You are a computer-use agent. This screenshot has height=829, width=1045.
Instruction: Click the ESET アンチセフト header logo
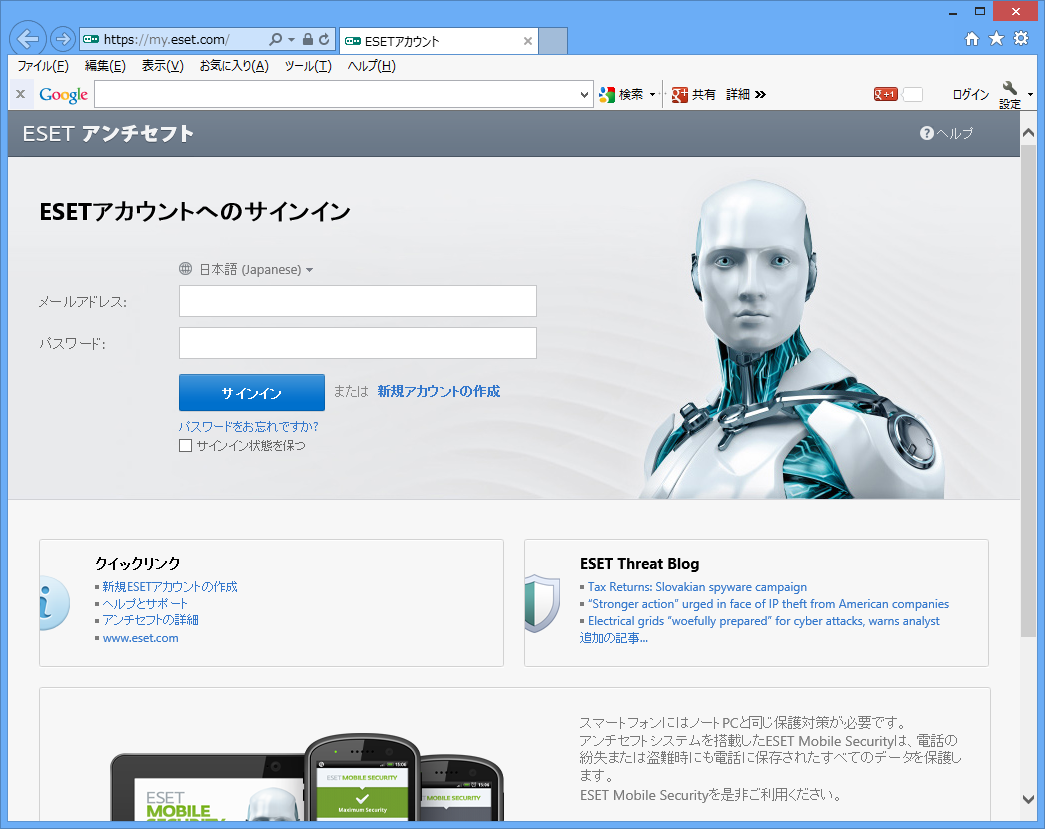click(x=108, y=133)
